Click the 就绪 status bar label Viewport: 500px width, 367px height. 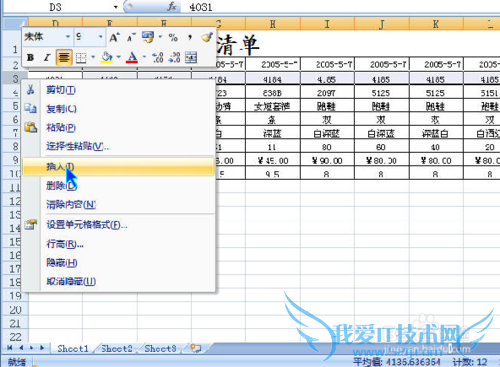coord(17,362)
